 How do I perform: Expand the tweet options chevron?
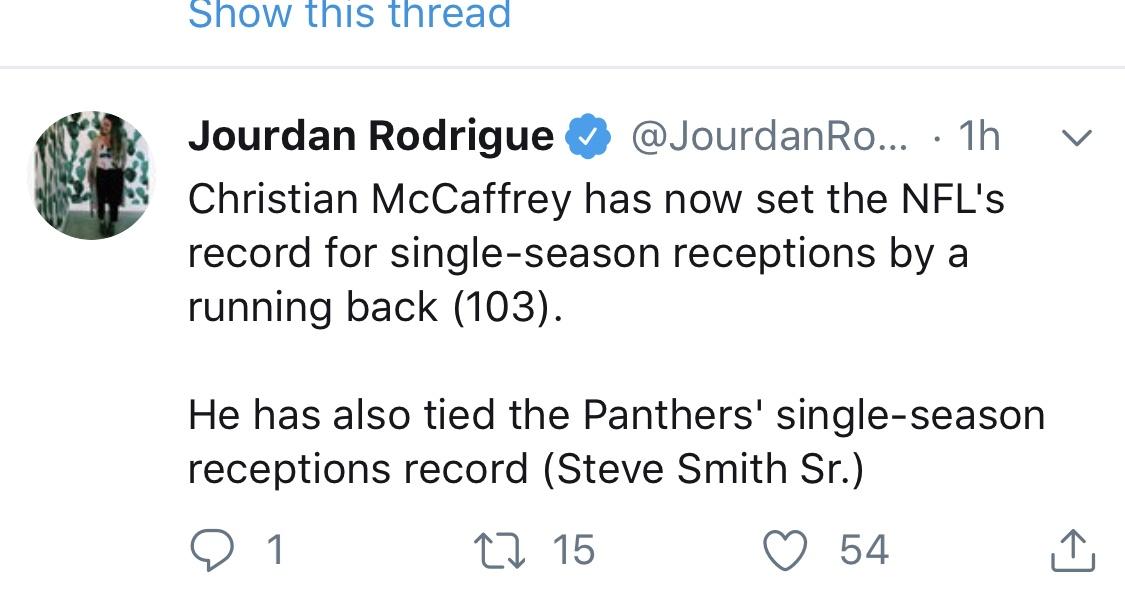pyautogui.click(x=1076, y=136)
